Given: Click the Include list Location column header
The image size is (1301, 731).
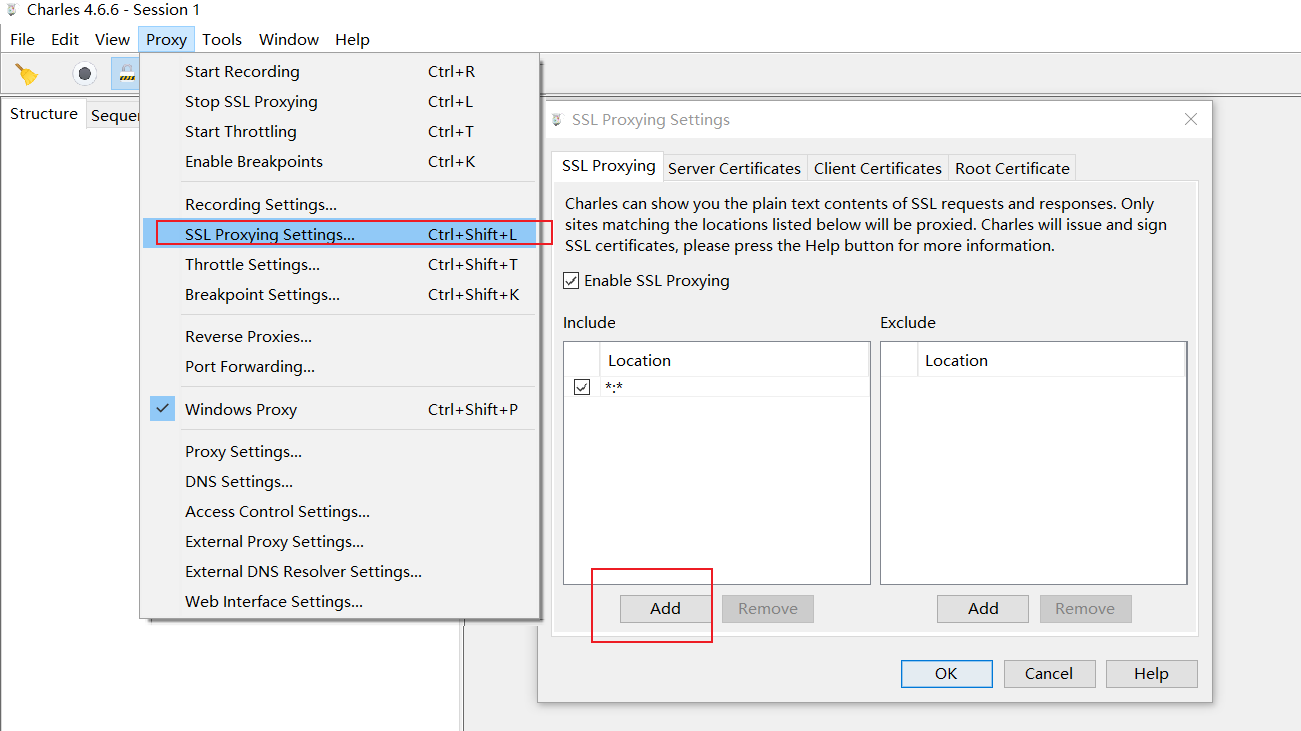Looking at the screenshot, I should (734, 361).
